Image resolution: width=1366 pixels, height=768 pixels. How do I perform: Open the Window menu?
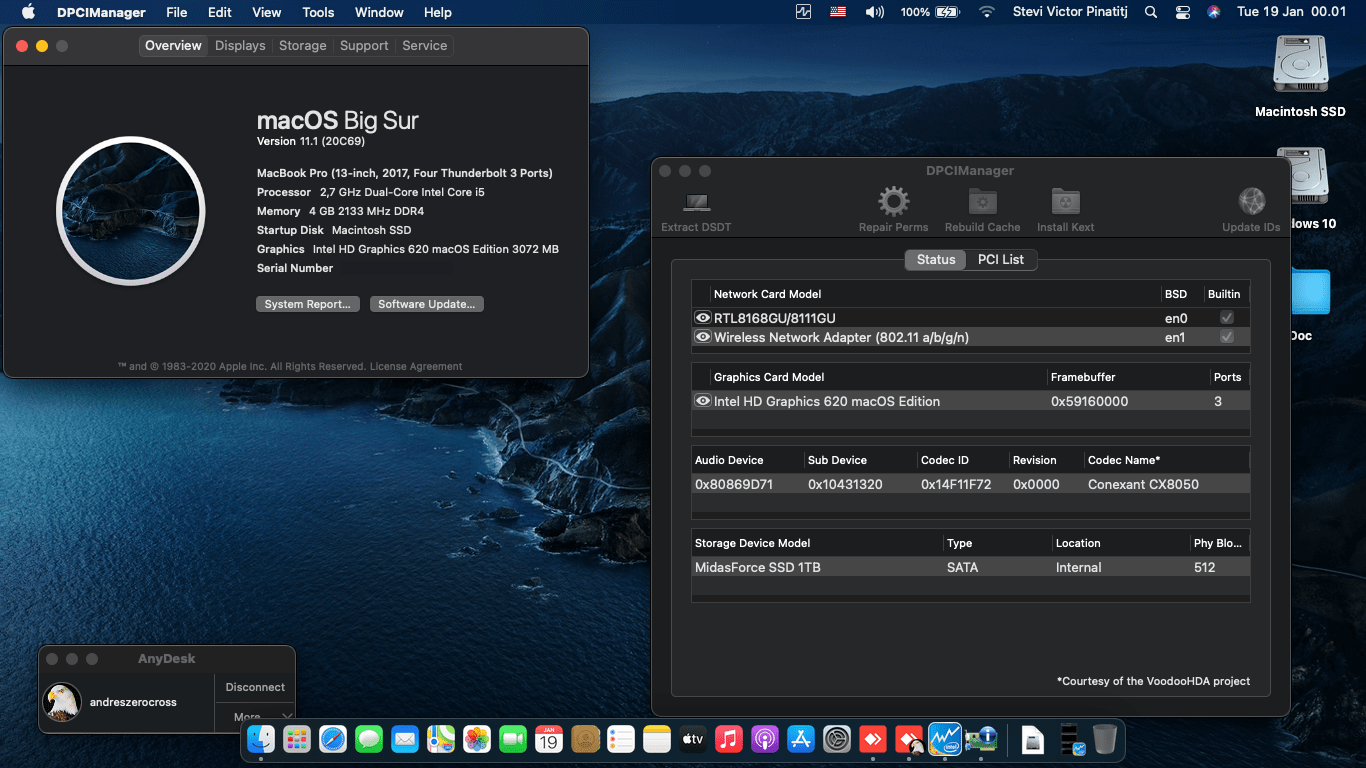point(379,12)
